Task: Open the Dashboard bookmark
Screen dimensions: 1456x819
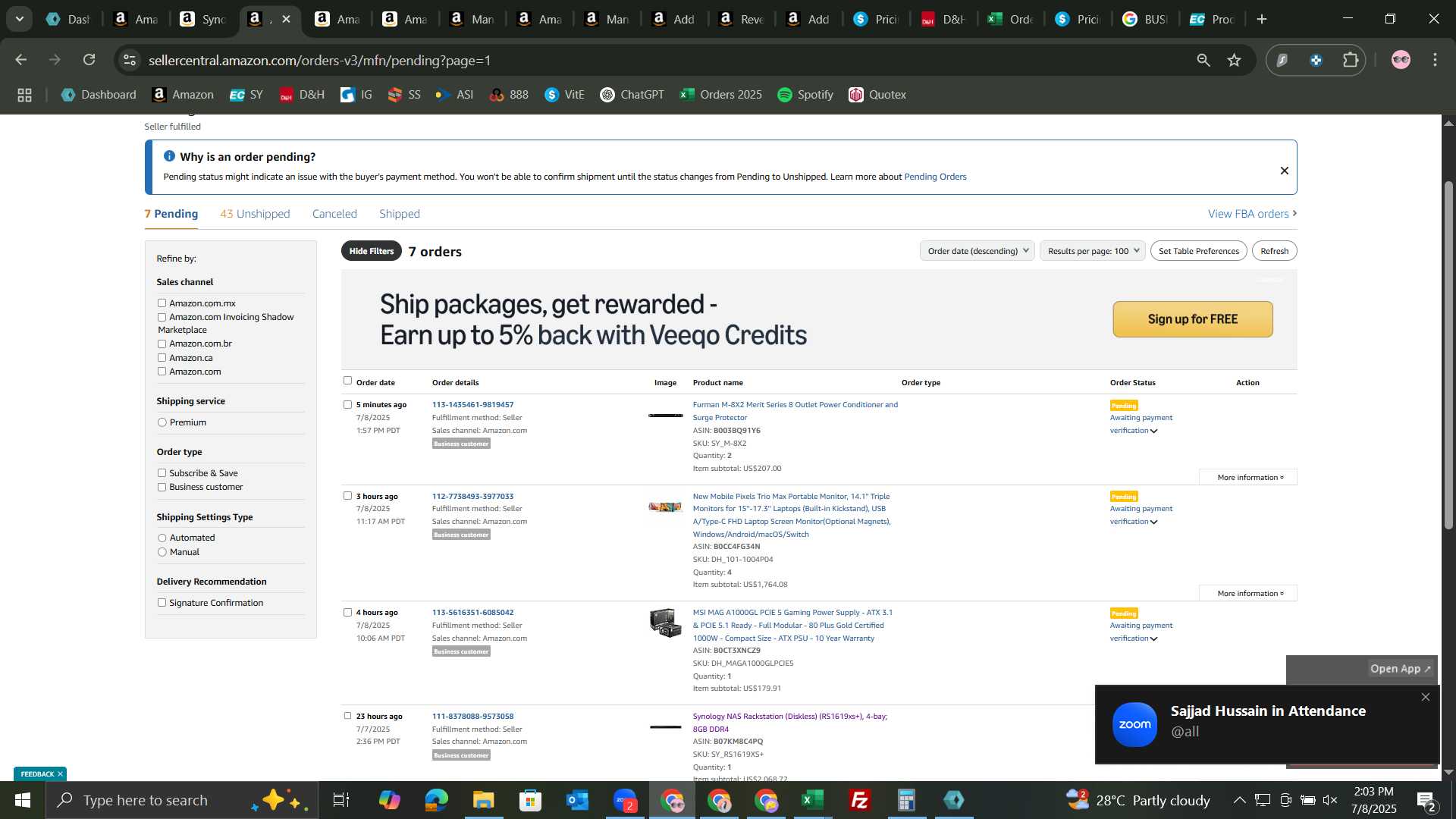Action: [99, 95]
